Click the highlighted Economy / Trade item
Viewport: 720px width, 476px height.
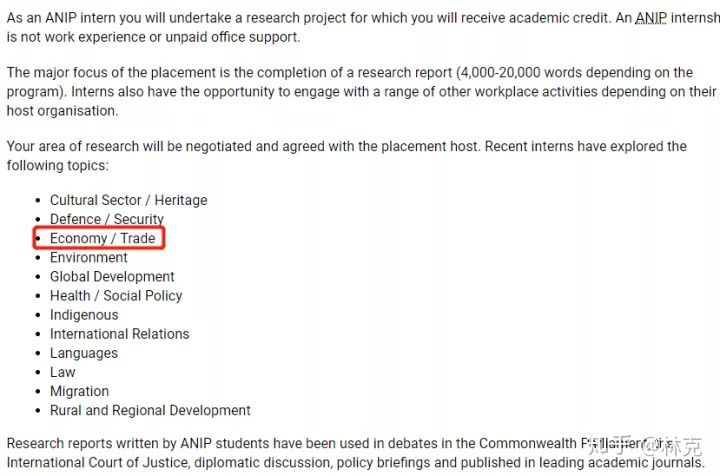pos(102,238)
